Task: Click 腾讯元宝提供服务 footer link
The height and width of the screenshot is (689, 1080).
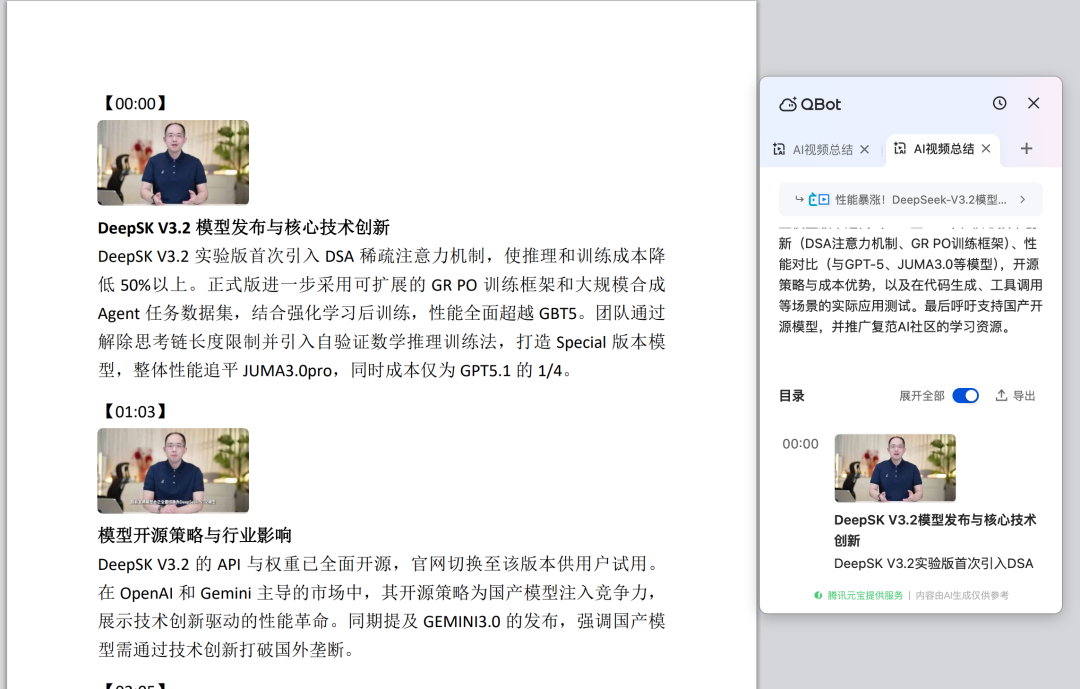Action: pyautogui.click(x=865, y=595)
